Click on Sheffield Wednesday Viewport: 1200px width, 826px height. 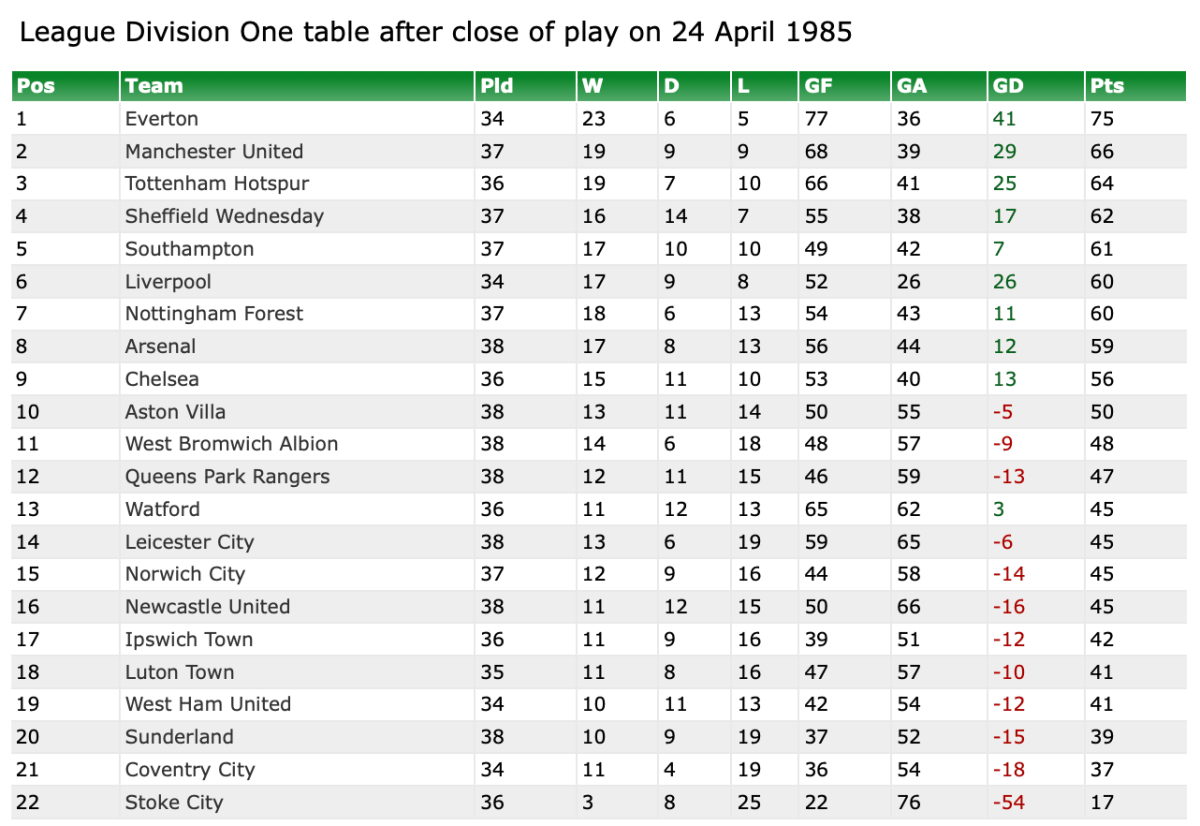pos(224,216)
